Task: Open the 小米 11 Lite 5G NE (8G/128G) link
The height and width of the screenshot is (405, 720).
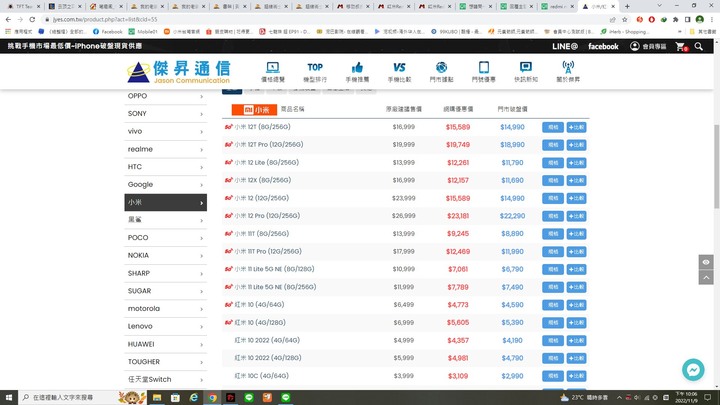Action: (275, 269)
